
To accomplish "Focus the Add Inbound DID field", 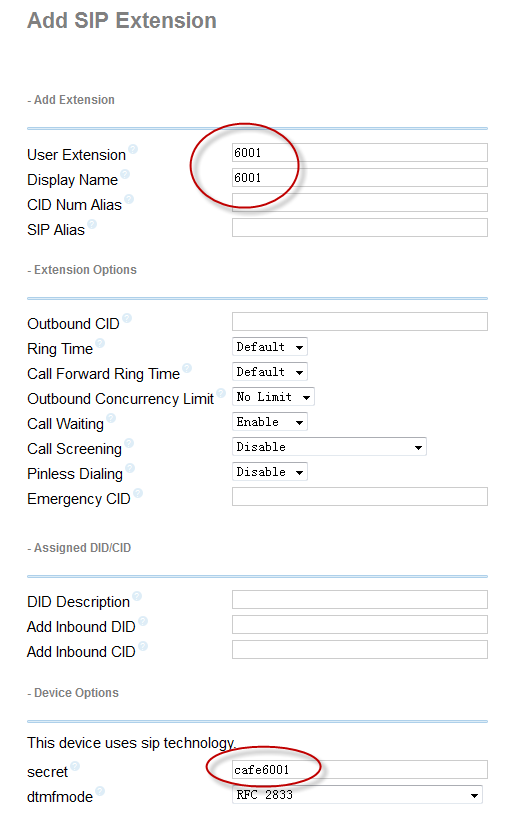I will 360,625.
